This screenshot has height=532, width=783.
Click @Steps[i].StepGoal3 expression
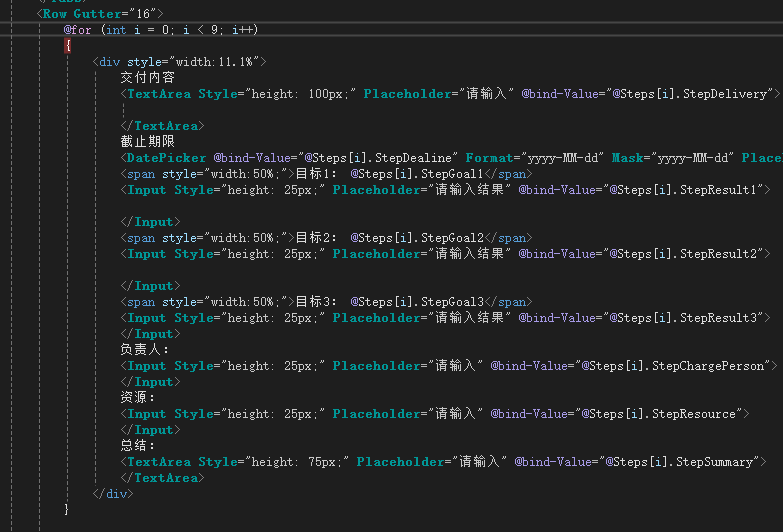tap(417, 302)
